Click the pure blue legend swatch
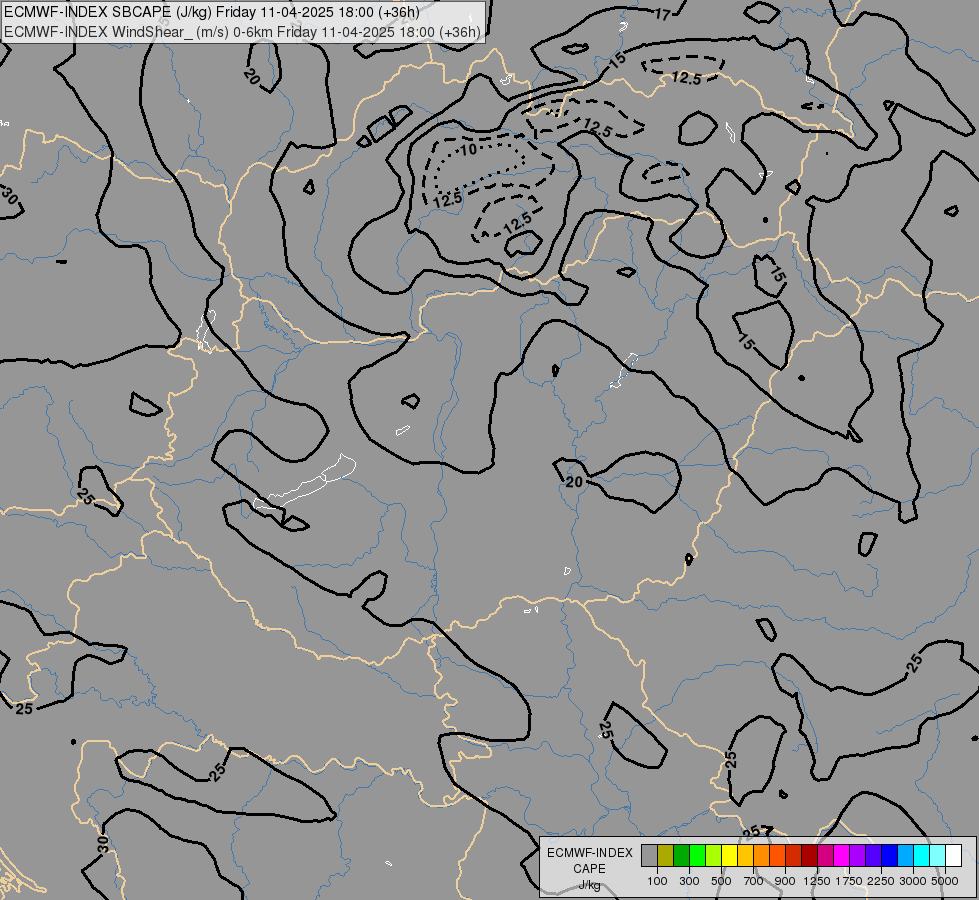Screen dimensions: 979x900 [x=889, y=855]
